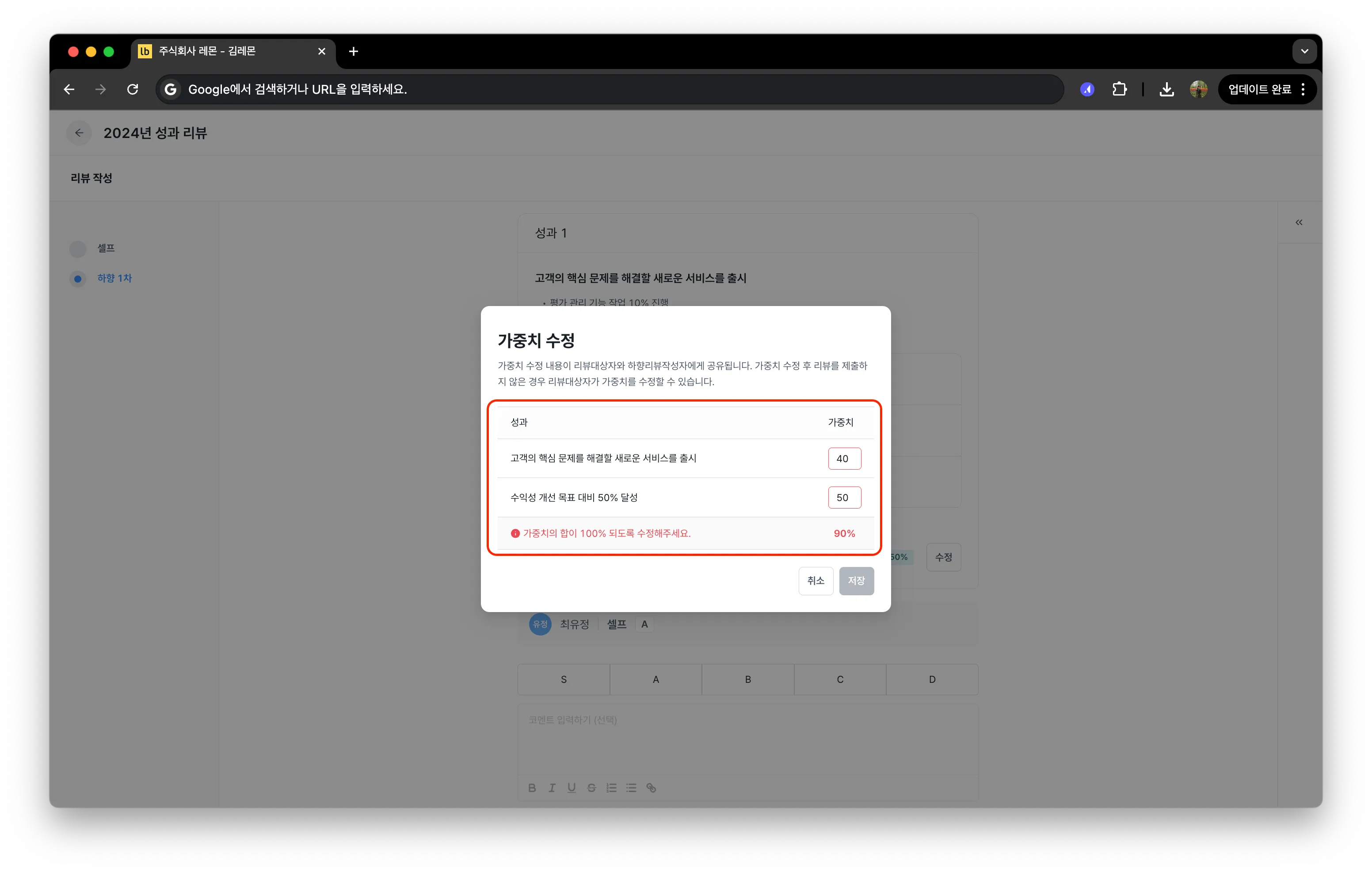Click the 업데이트 완료 button
Viewport: 1372px width, 873px height.
[1267, 89]
